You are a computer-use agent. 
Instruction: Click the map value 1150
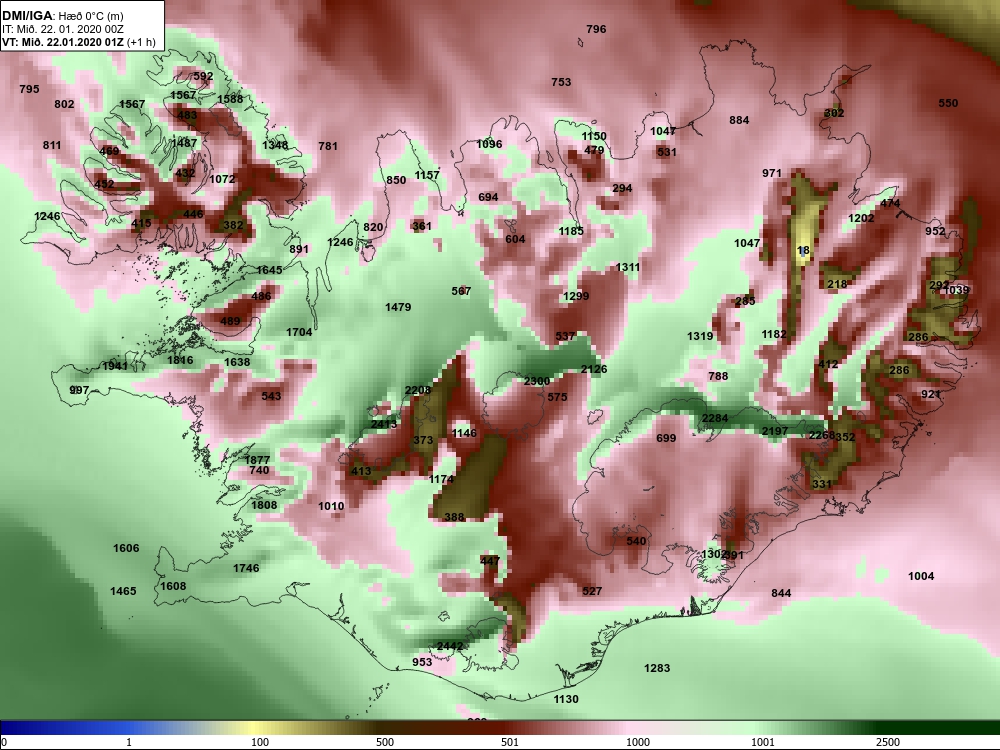(x=594, y=136)
